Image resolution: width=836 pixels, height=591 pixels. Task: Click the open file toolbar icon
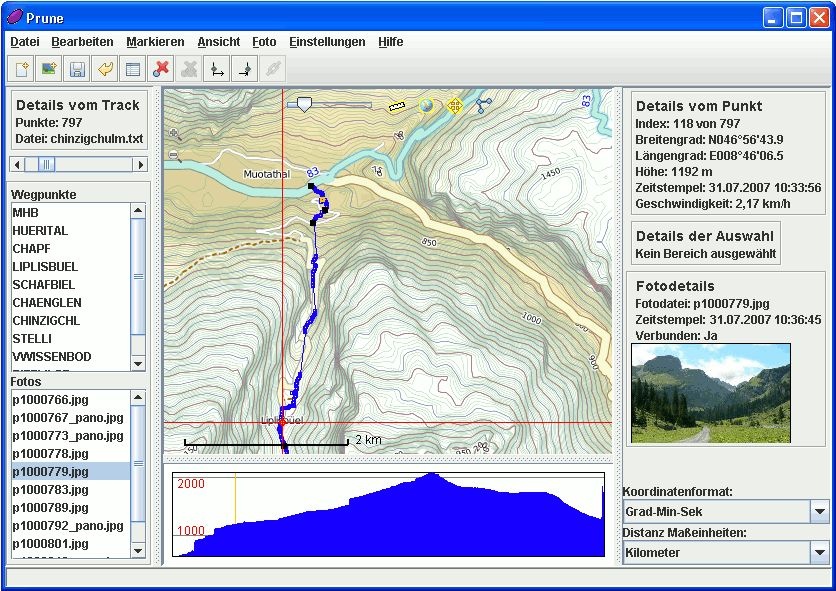tap(22, 69)
